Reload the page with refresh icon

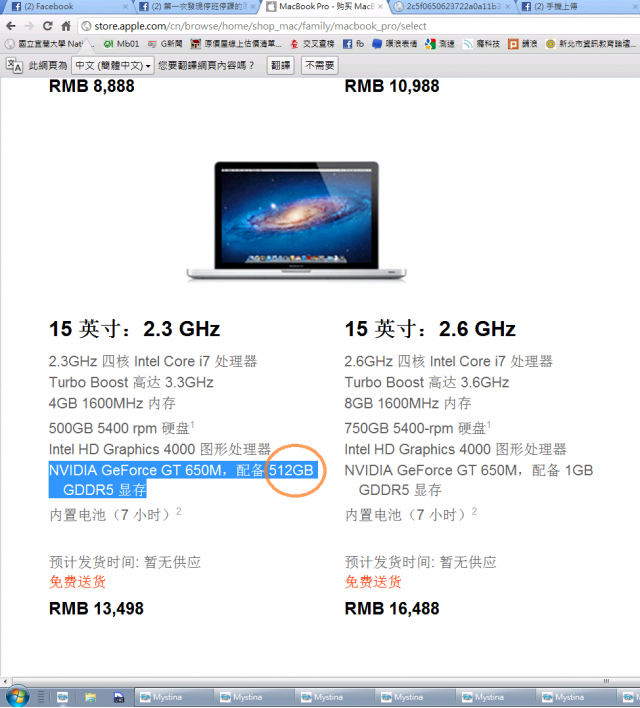pyautogui.click(x=48, y=26)
